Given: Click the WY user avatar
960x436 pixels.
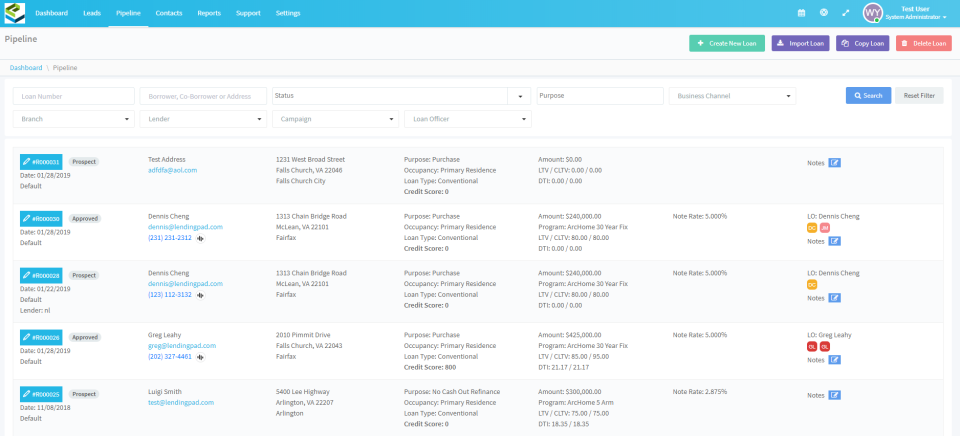Looking at the screenshot, I should click(x=872, y=13).
